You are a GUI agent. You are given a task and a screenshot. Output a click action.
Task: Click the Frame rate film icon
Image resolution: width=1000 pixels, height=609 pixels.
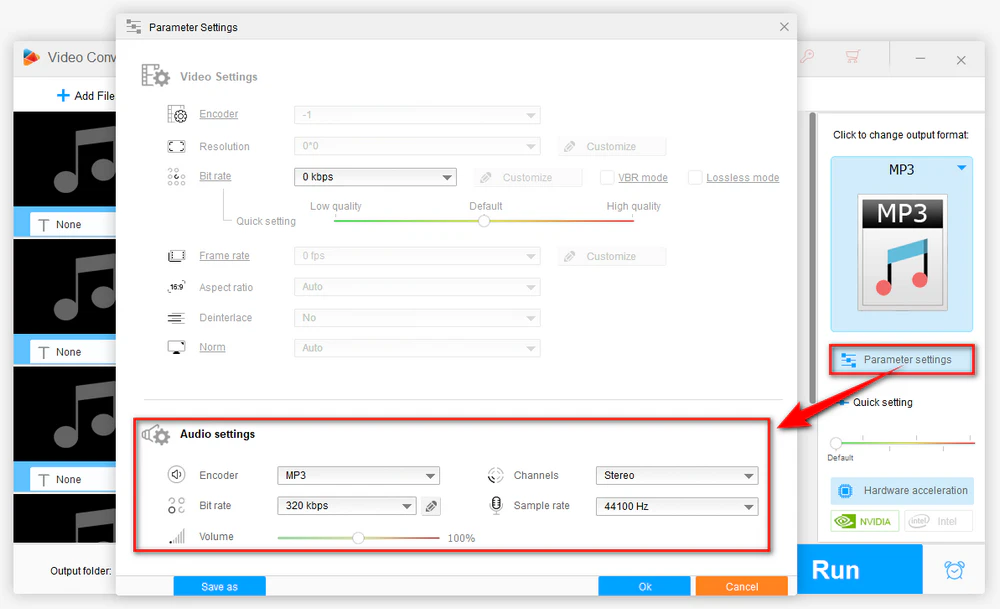coord(176,256)
